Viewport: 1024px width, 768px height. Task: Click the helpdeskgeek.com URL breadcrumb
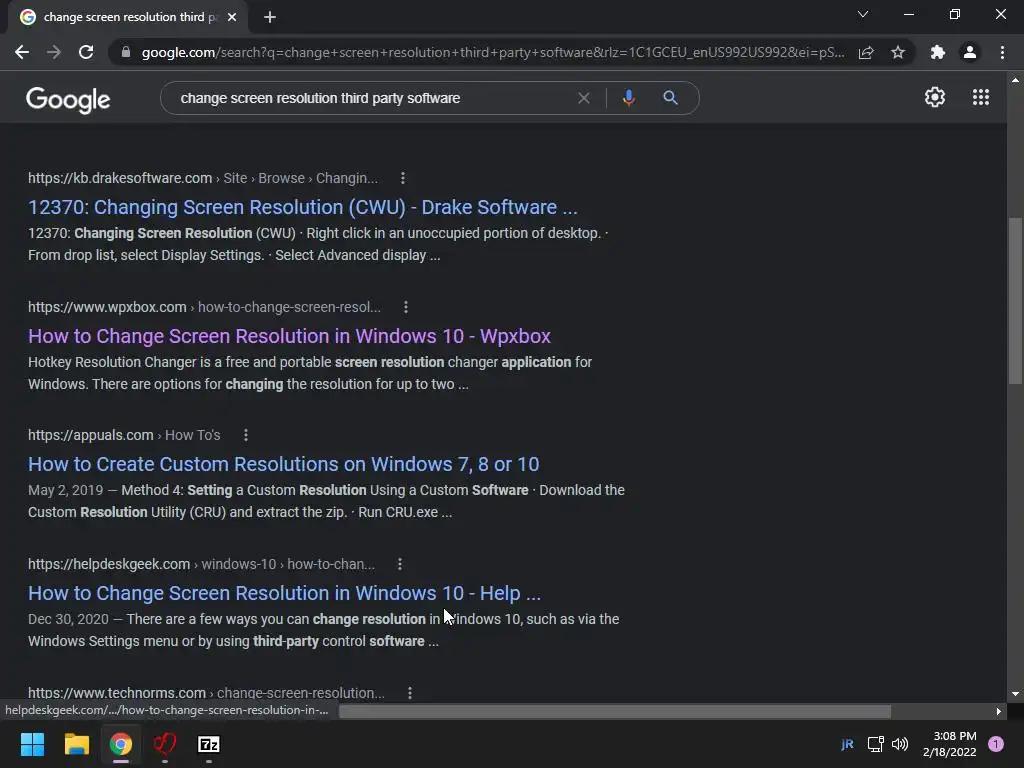(201, 564)
